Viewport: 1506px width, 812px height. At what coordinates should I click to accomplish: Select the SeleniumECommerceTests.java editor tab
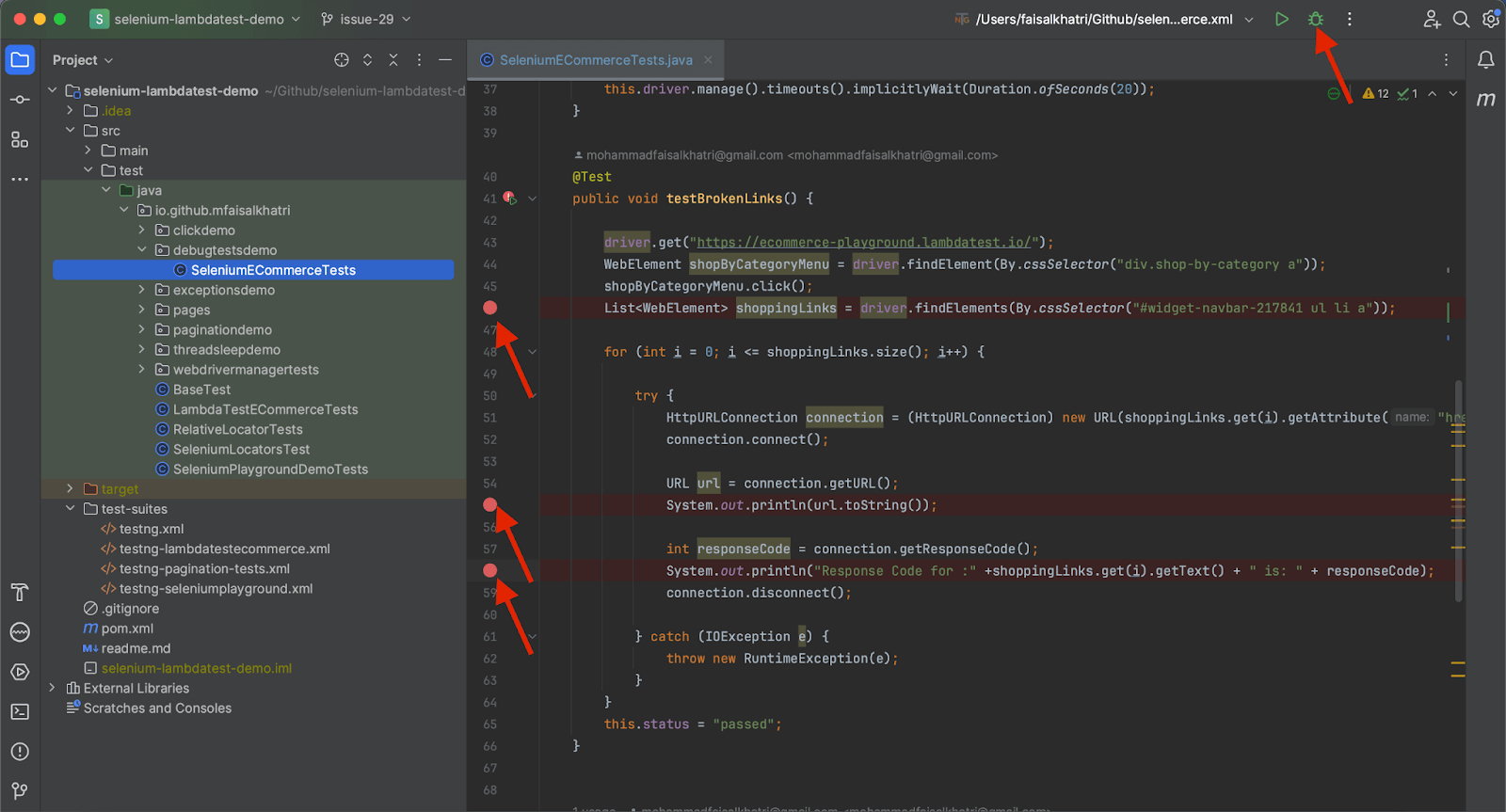[595, 60]
